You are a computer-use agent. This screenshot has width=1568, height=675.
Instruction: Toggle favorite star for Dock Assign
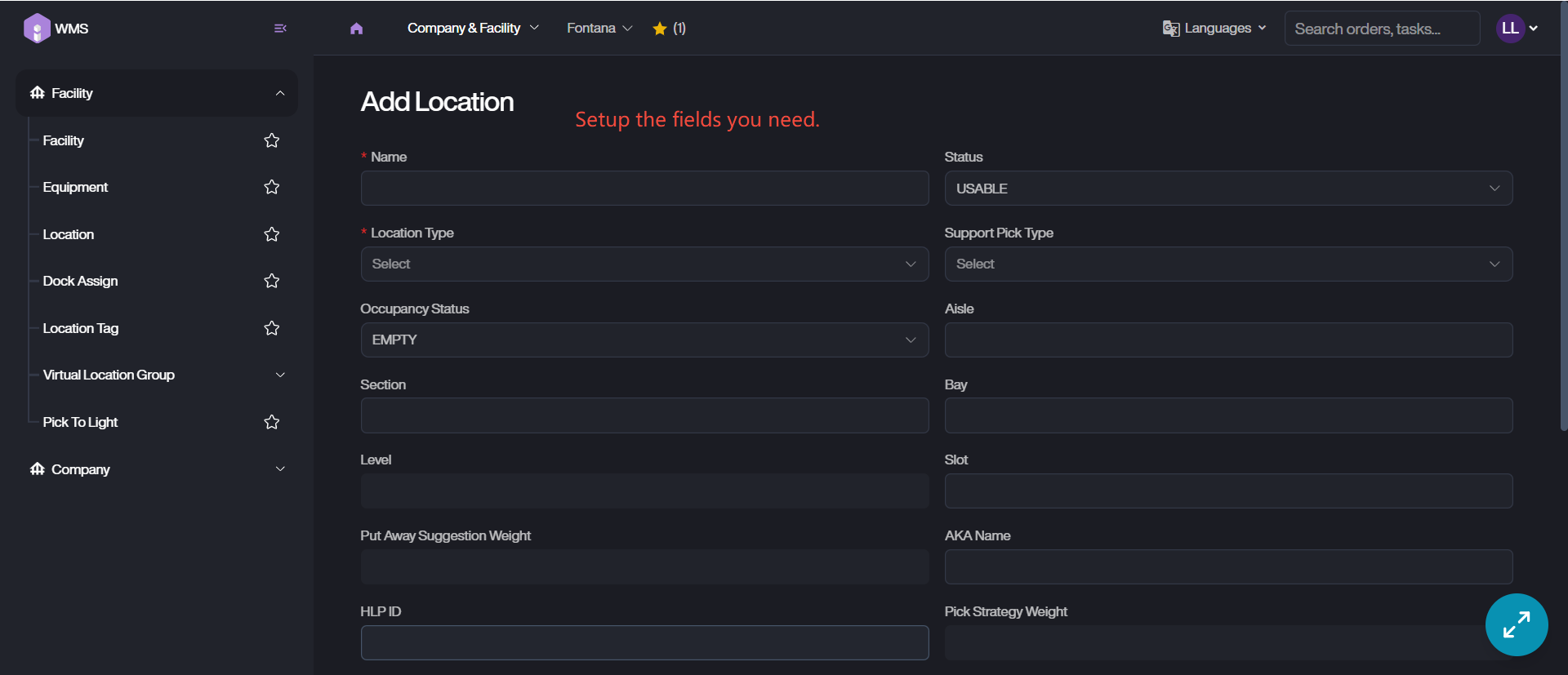click(x=272, y=281)
